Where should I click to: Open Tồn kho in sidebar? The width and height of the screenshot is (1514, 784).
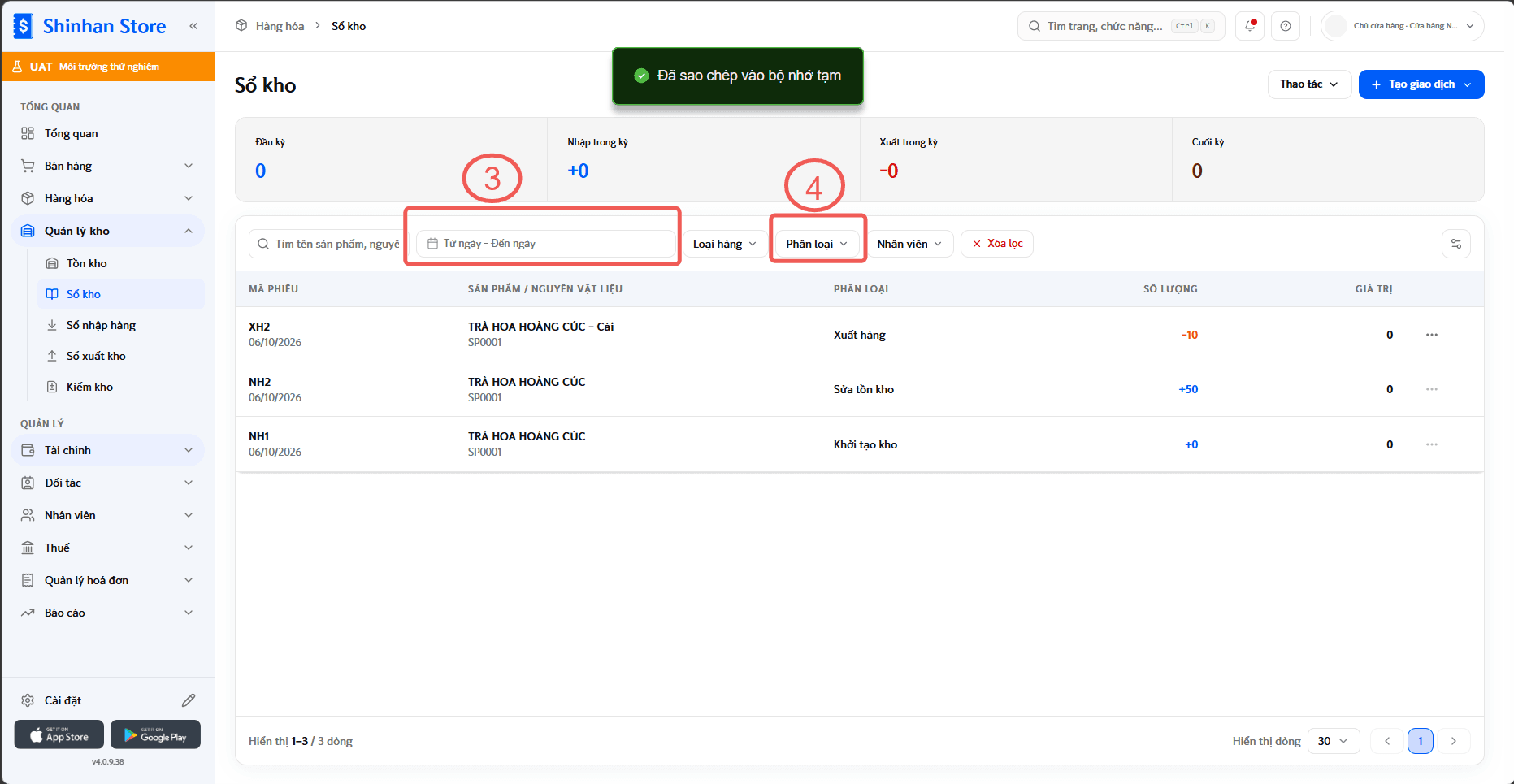(120, 263)
